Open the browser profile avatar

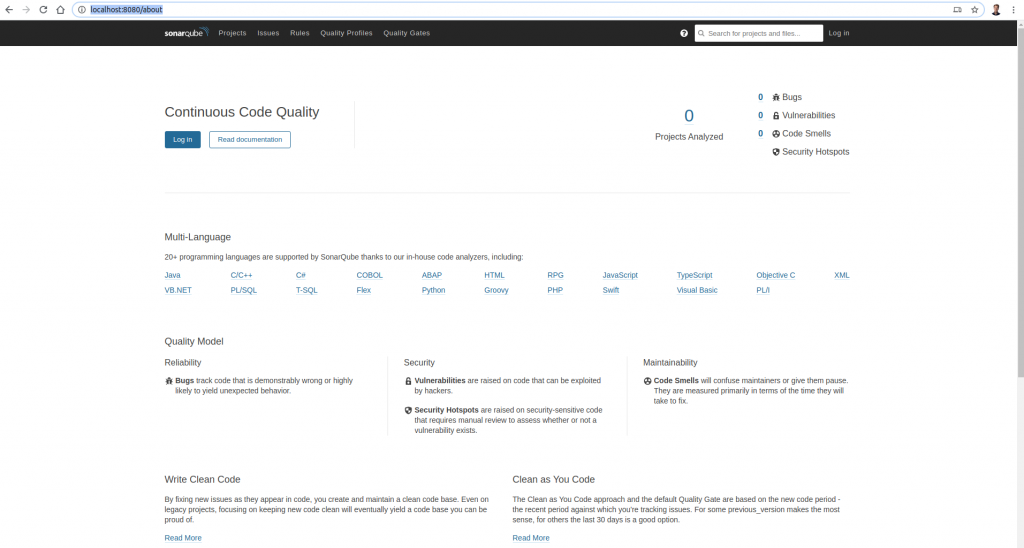tap(996, 10)
